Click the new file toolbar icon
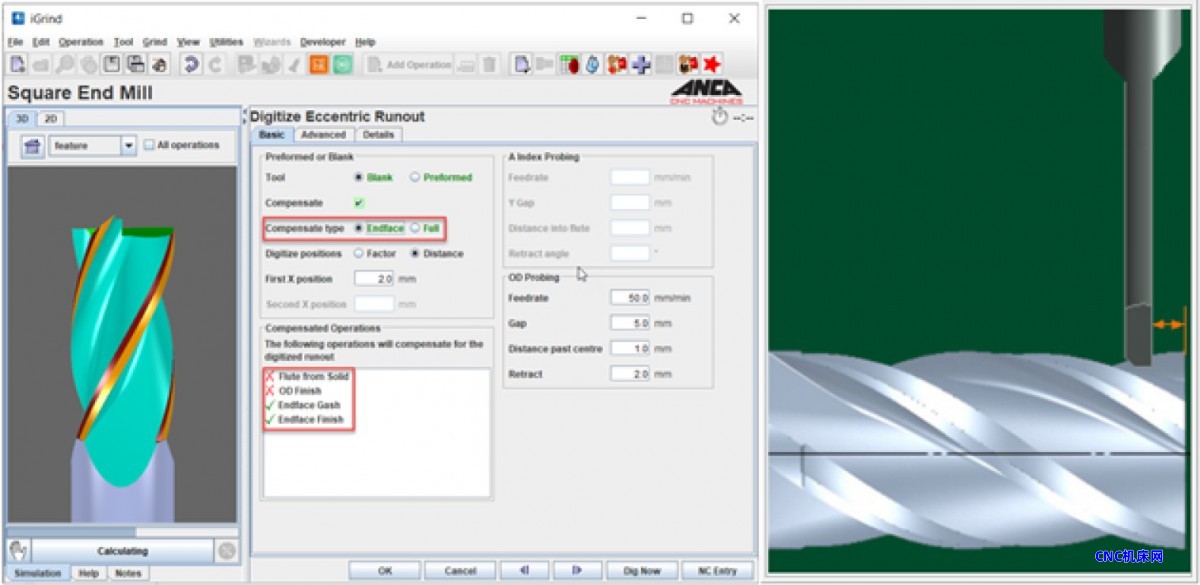The height and width of the screenshot is (585, 1200). [17, 64]
